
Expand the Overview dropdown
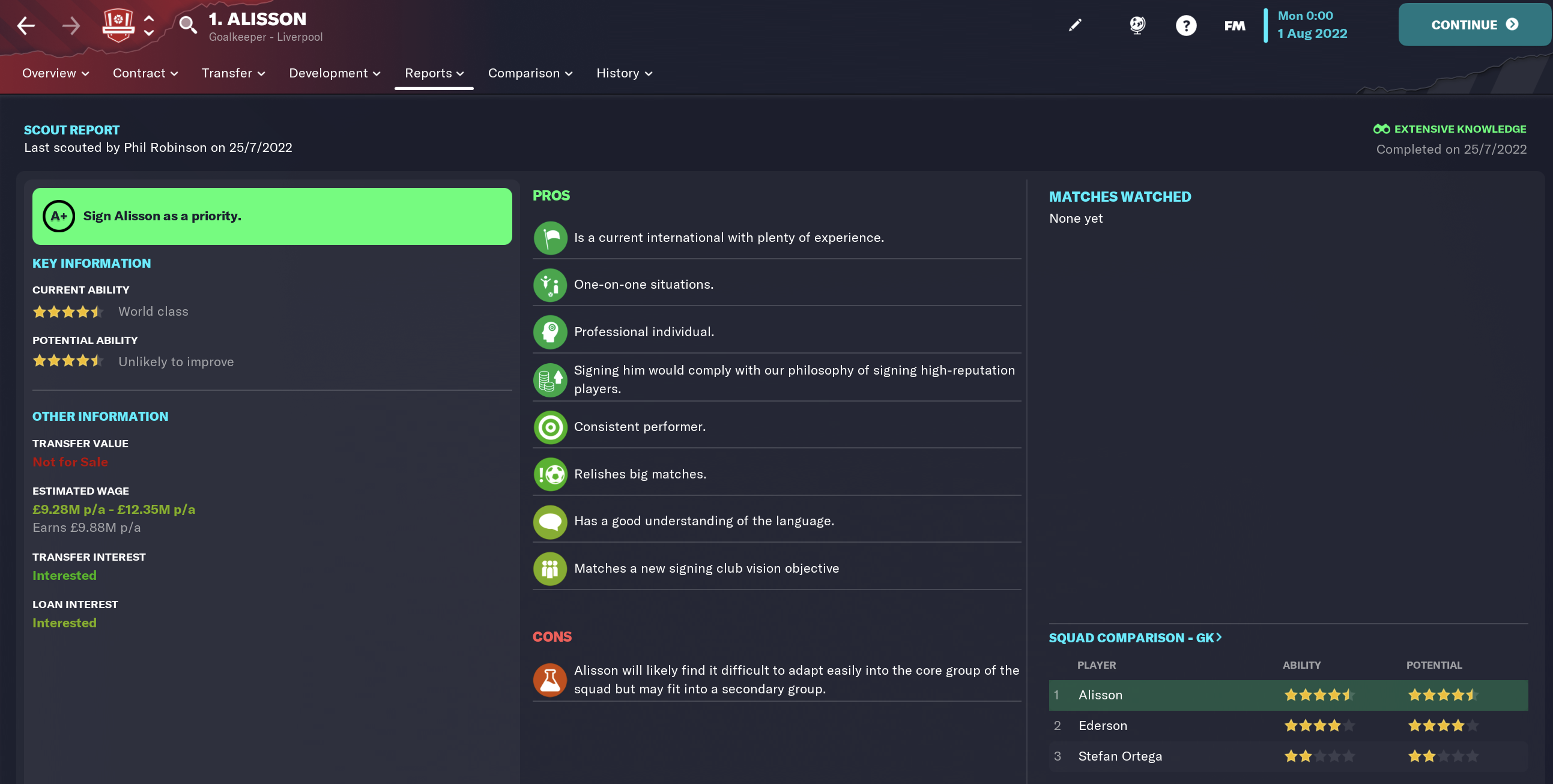click(x=55, y=73)
